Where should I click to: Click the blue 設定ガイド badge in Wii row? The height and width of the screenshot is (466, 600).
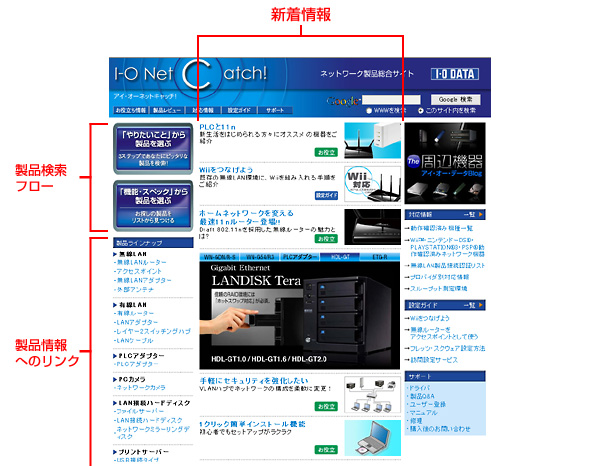pyautogui.click(x=326, y=196)
